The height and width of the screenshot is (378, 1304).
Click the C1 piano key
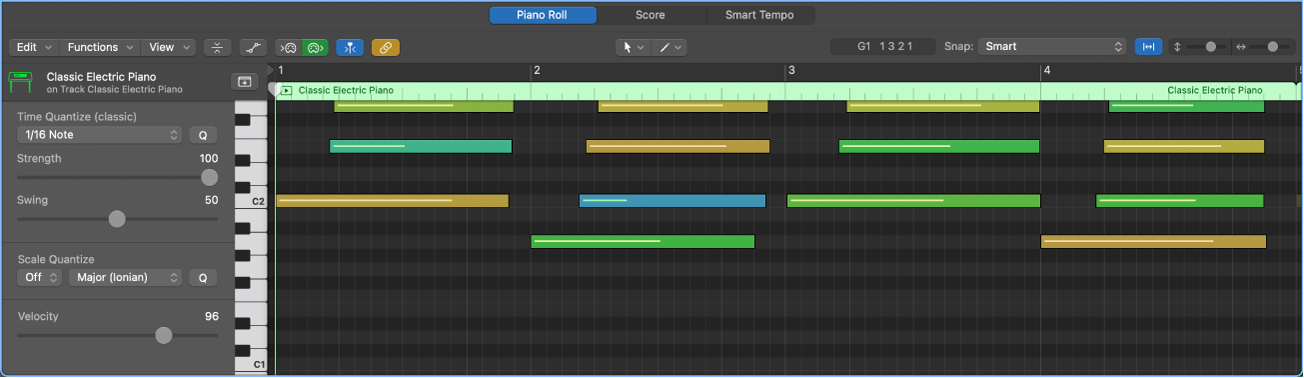pyautogui.click(x=250, y=364)
